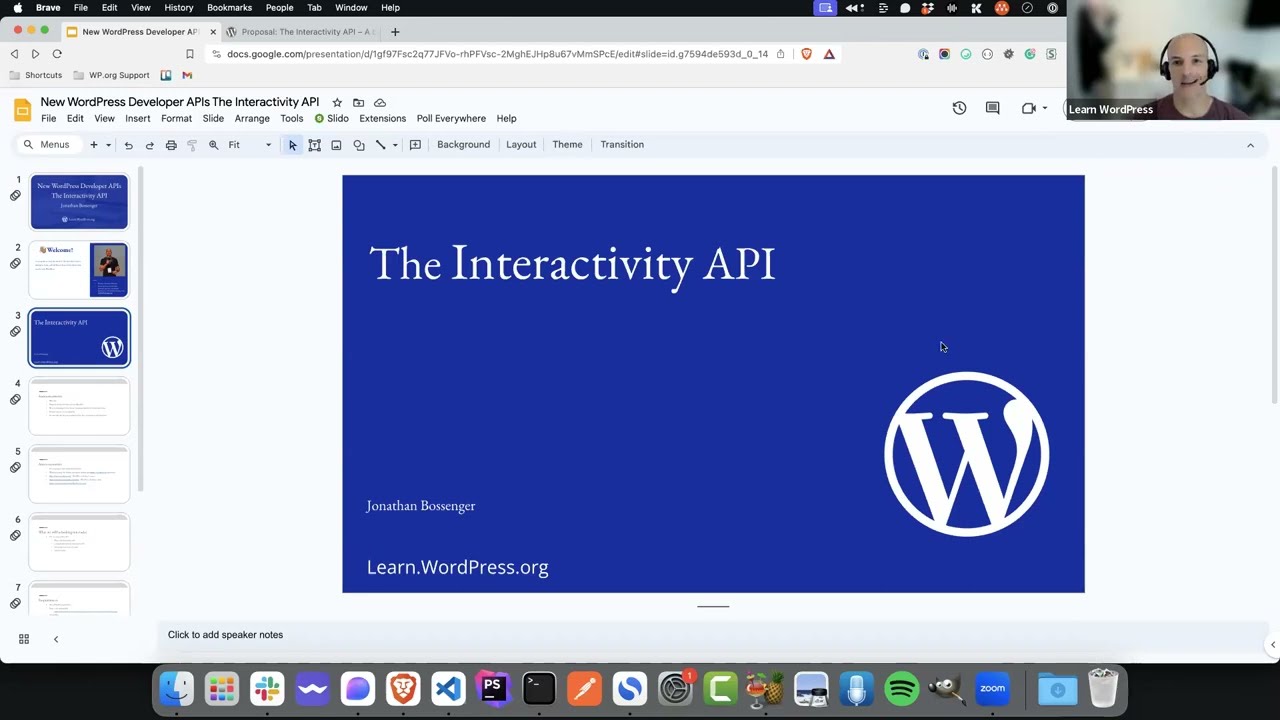
Task: Open the comments panel icon
Action: click(x=992, y=108)
